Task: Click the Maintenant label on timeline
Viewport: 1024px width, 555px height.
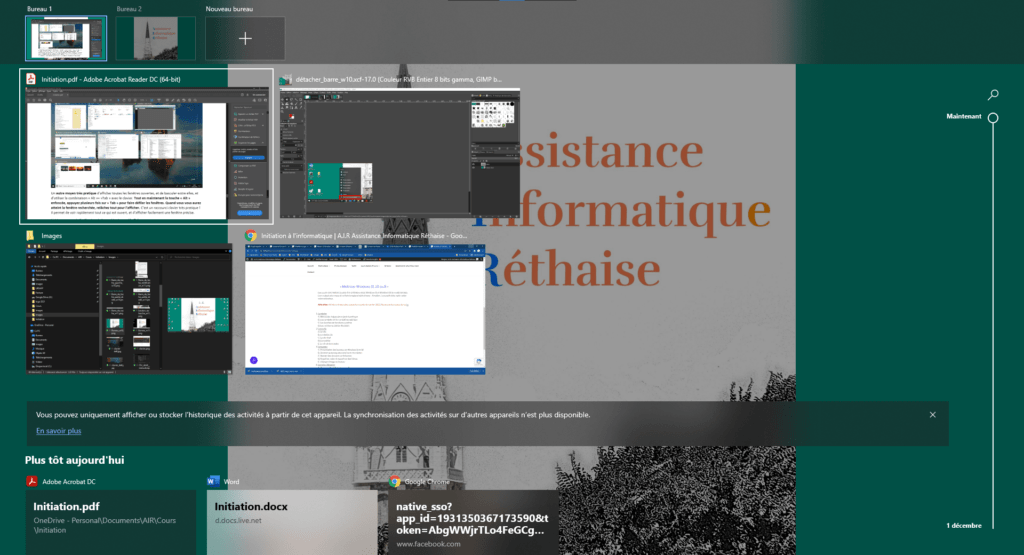Action: 964,116
